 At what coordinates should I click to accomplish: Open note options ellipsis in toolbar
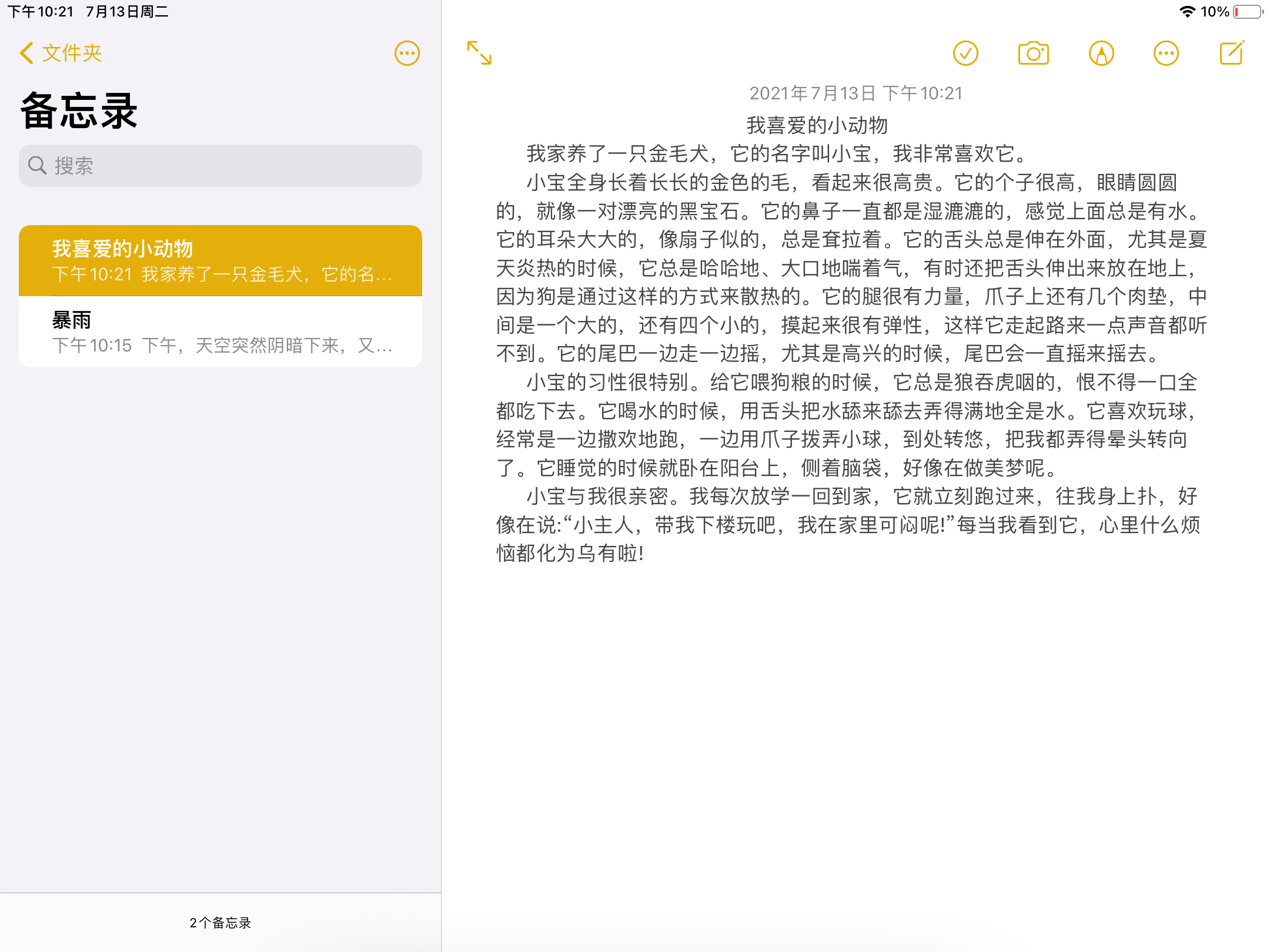[x=1166, y=53]
